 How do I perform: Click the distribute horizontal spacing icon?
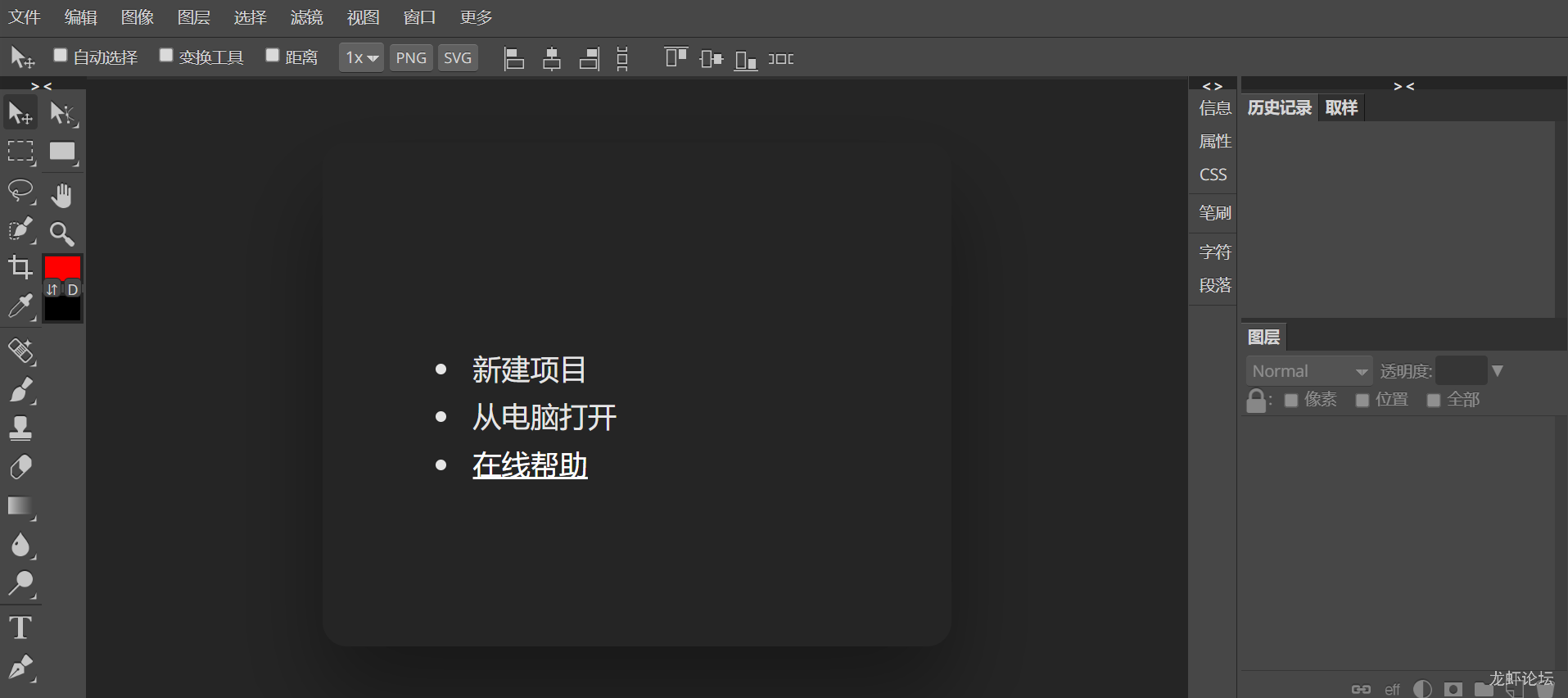click(x=781, y=58)
